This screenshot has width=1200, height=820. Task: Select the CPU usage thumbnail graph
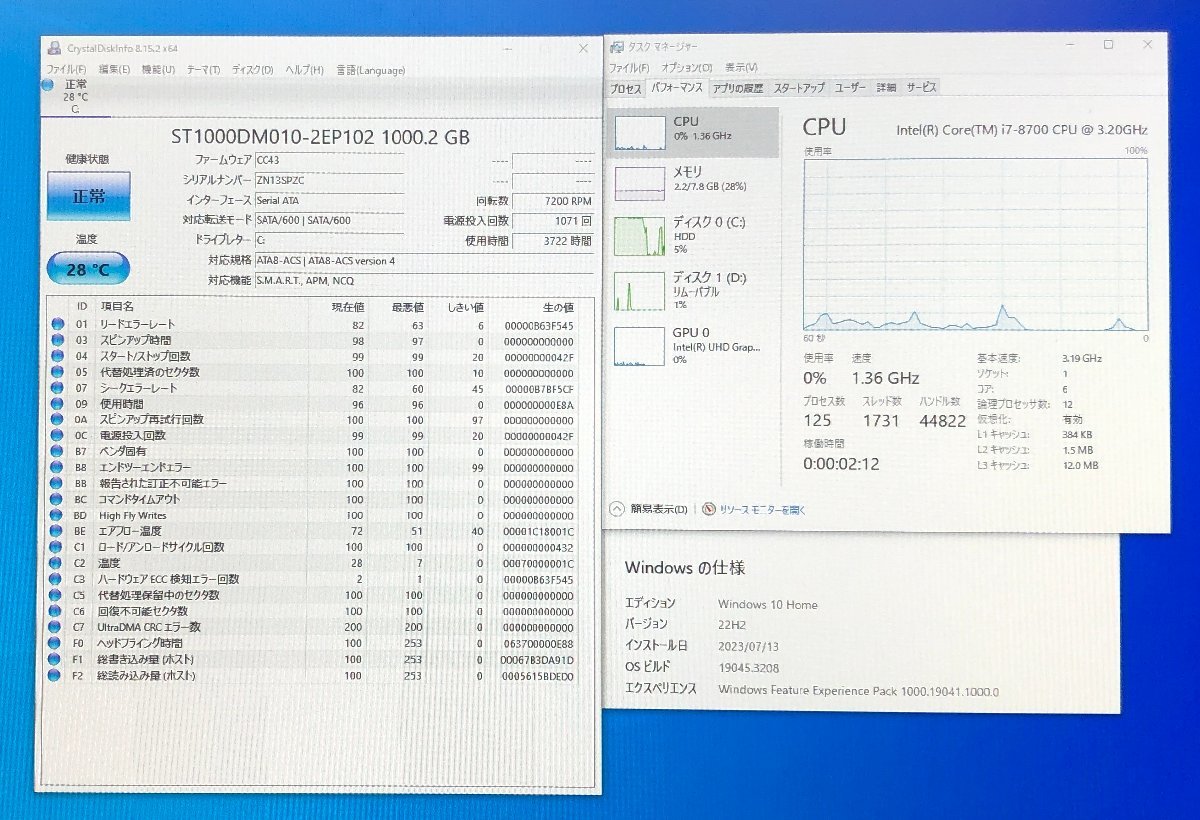(640, 132)
